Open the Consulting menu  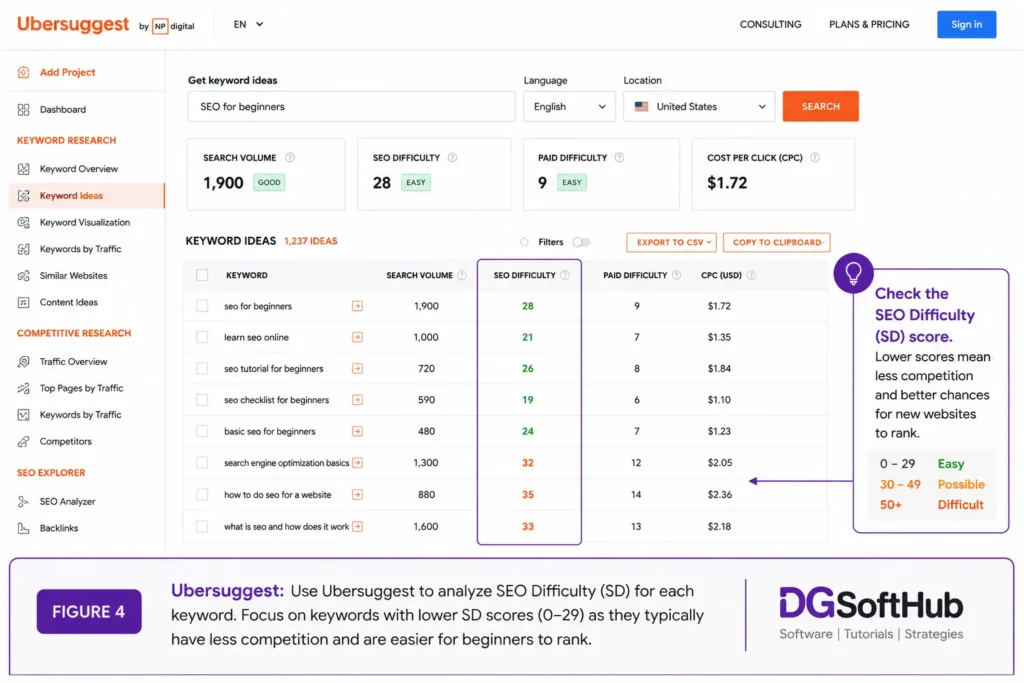tap(770, 24)
